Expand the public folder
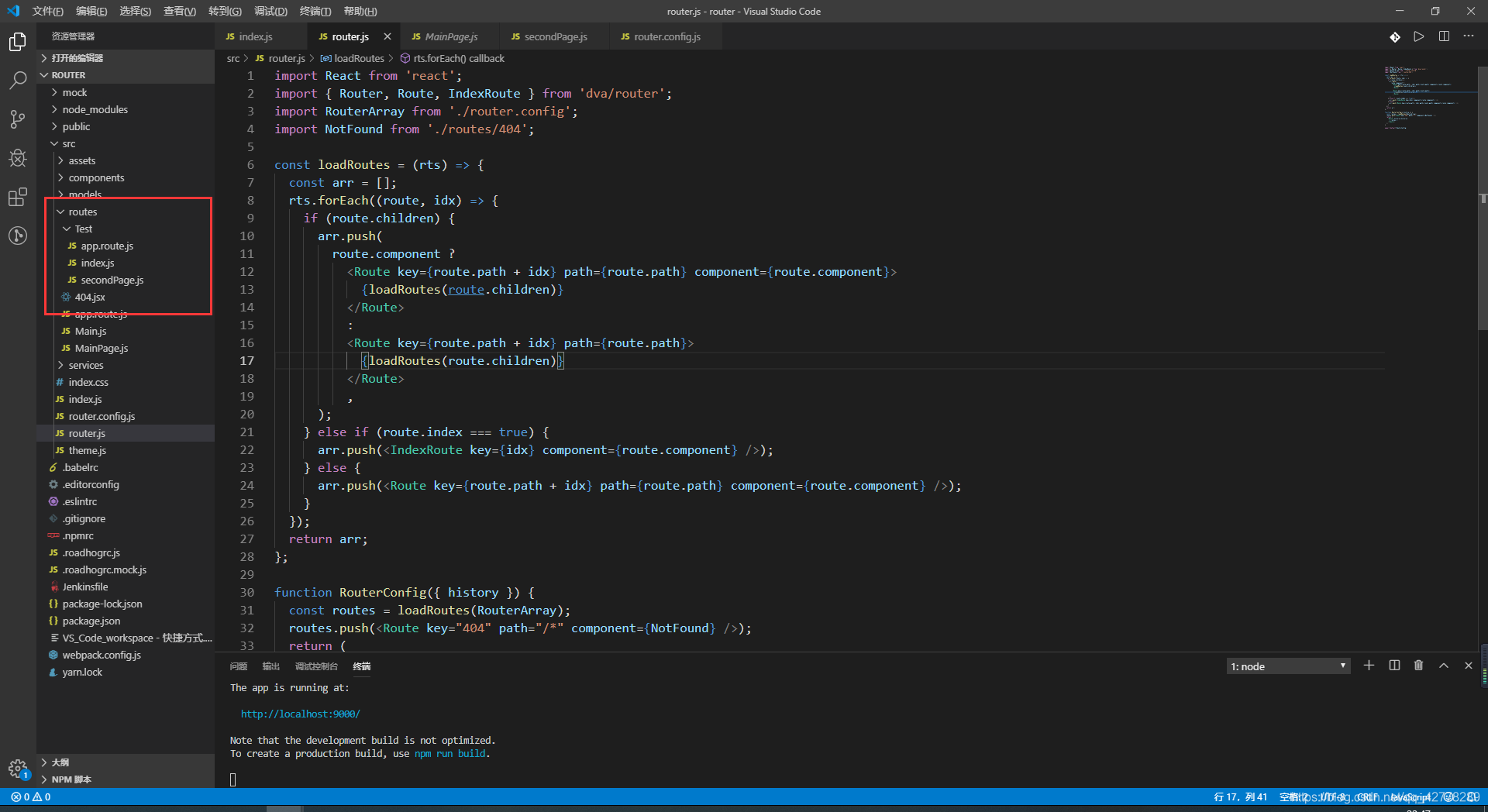This screenshot has height=812, width=1488. 127,126
